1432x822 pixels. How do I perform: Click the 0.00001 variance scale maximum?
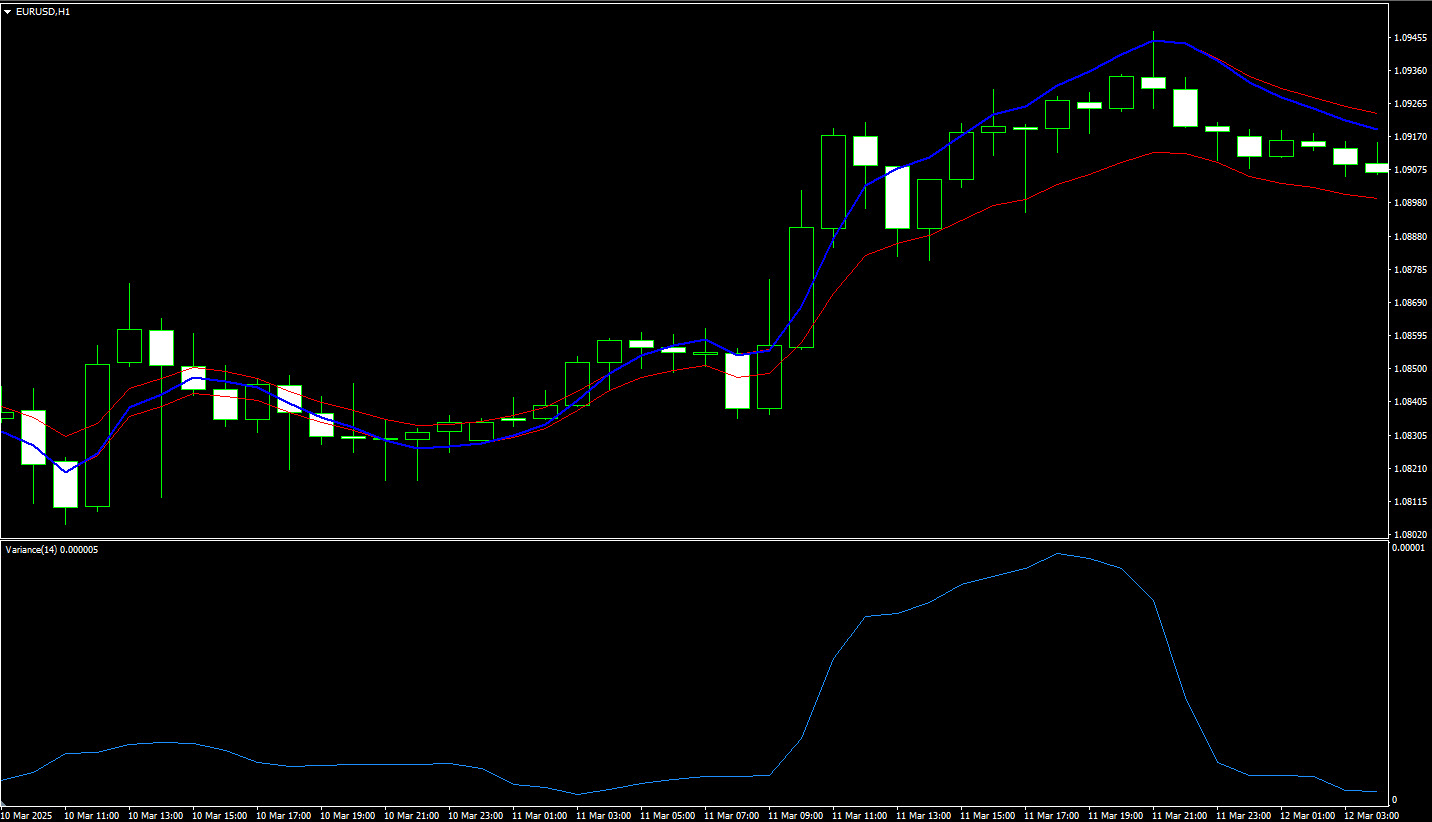pyautogui.click(x=1409, y=547)
